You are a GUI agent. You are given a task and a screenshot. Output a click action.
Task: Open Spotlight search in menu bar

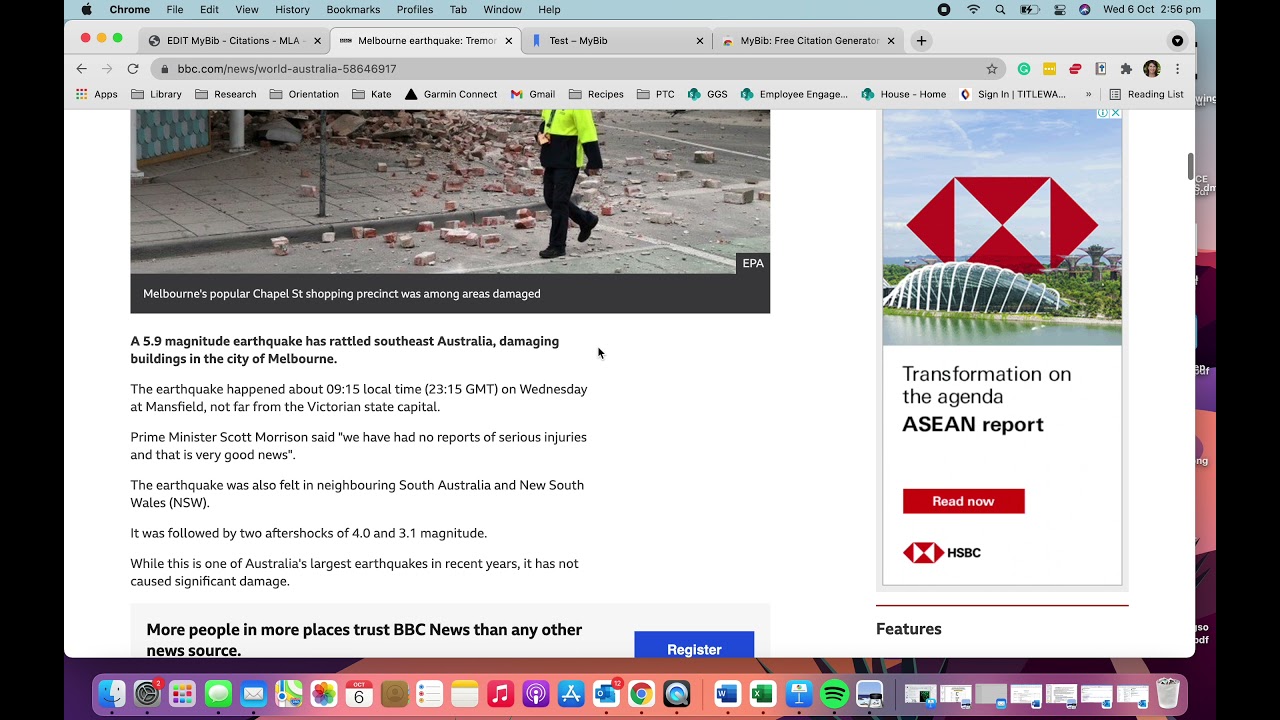pyautogui.click(x=1000, y=10)
